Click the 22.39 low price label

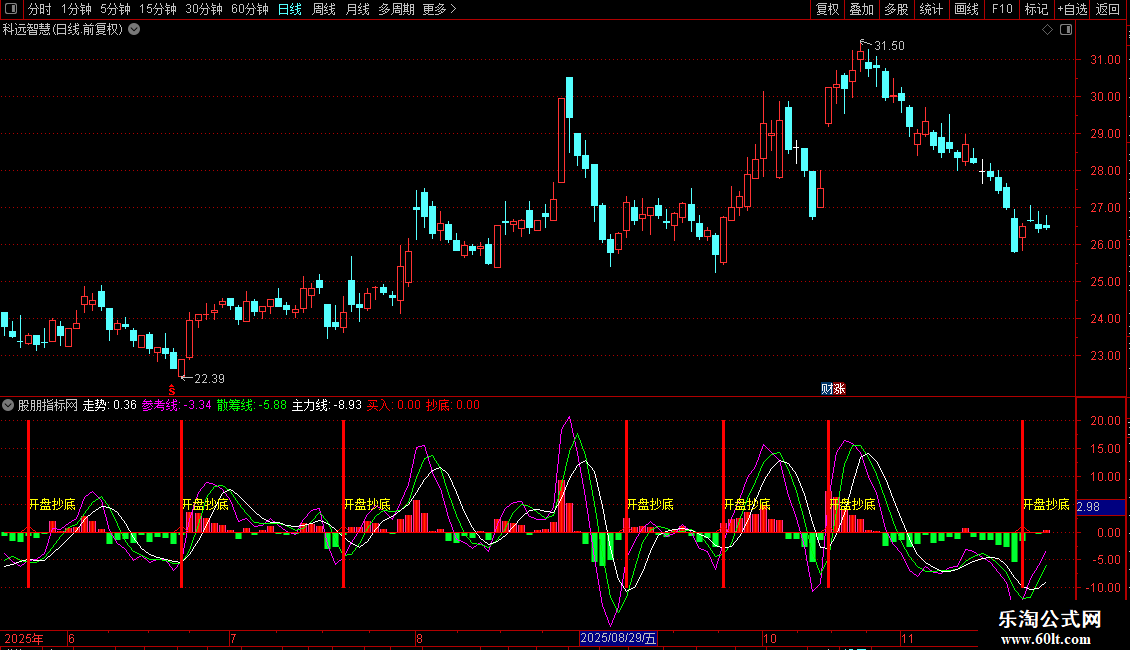point(209,378)
